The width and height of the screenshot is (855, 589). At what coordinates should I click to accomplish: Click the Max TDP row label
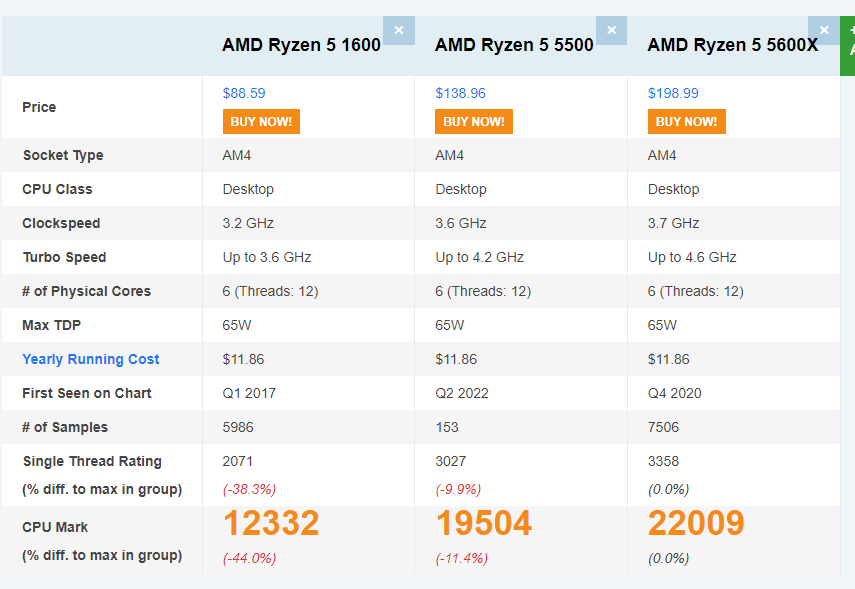(51, 325)
